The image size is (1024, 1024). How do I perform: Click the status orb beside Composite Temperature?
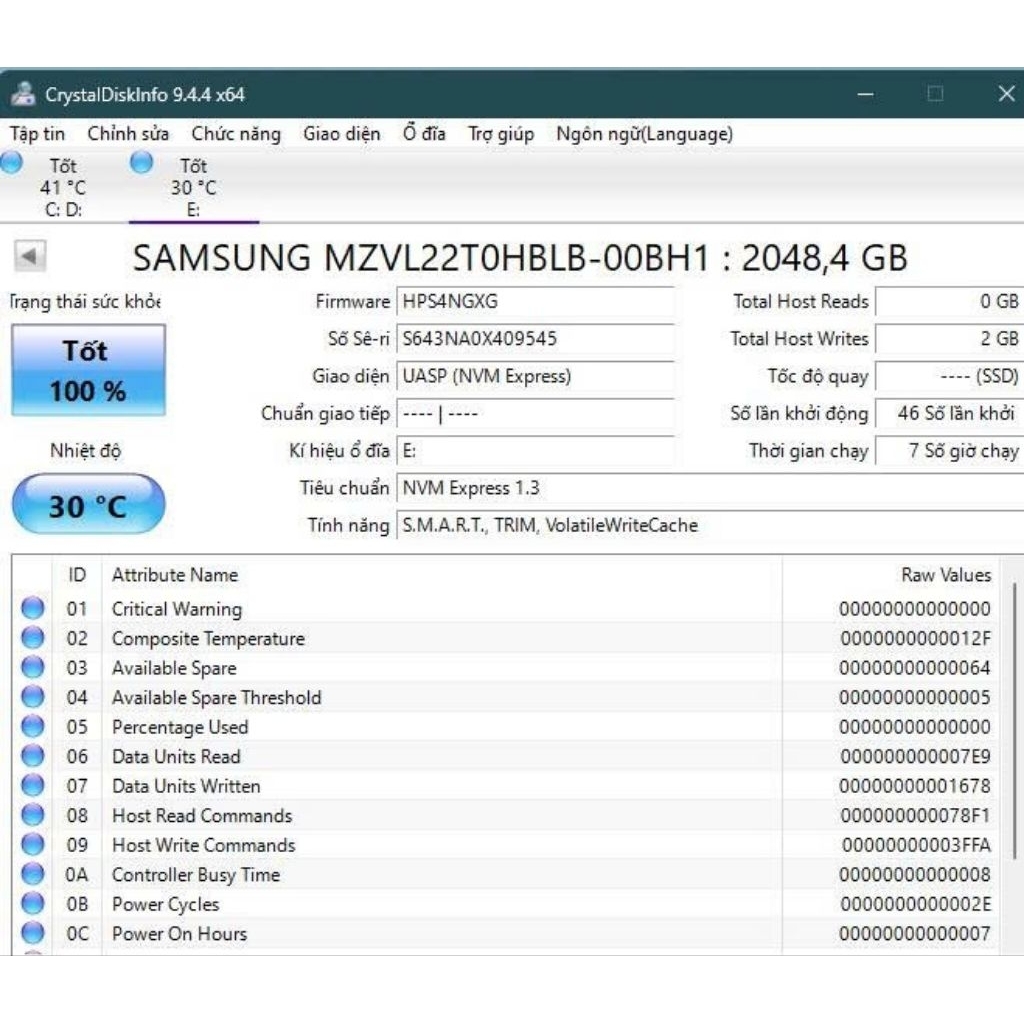coord(33,638)
